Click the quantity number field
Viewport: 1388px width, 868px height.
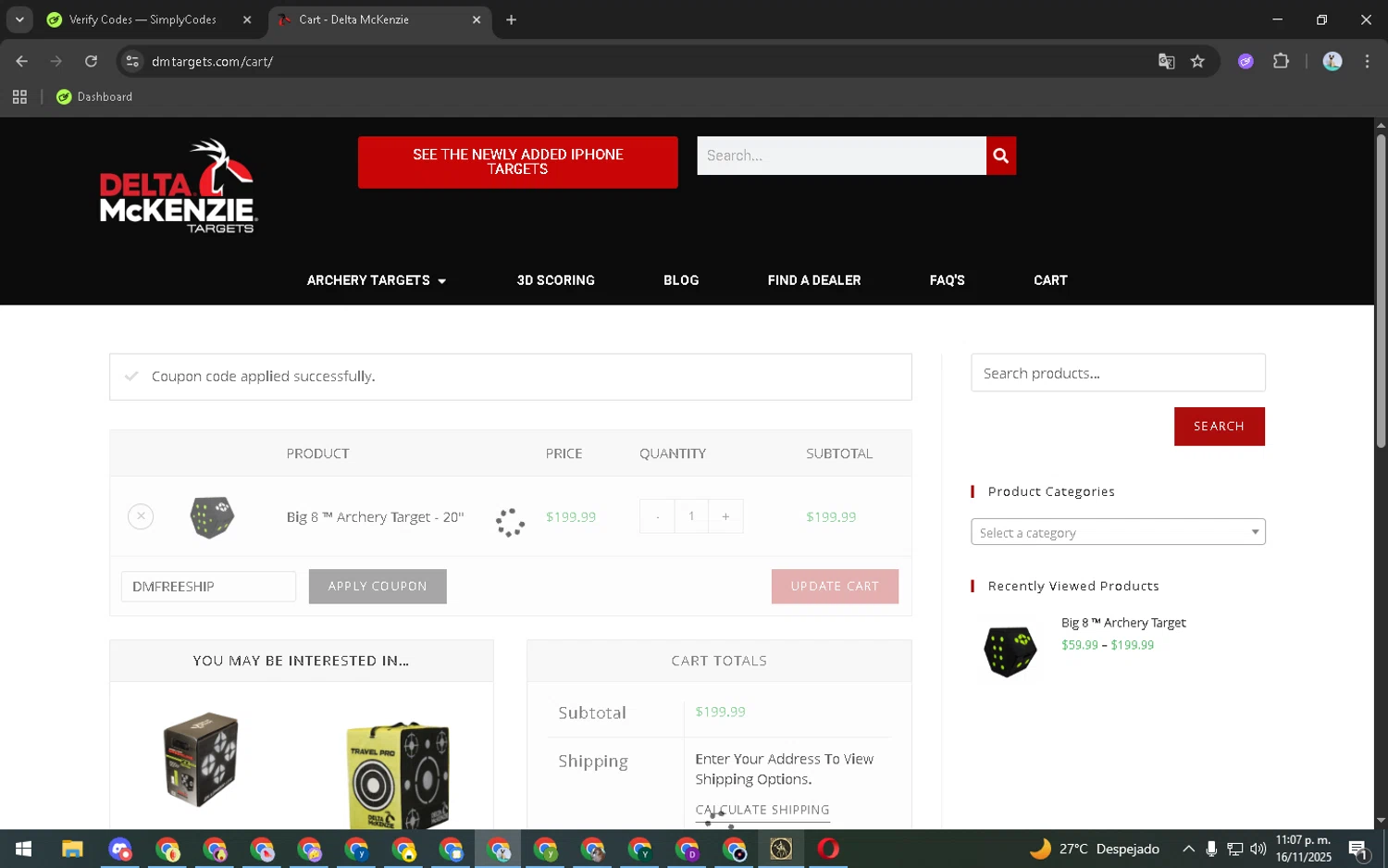(x=691, y=516)
